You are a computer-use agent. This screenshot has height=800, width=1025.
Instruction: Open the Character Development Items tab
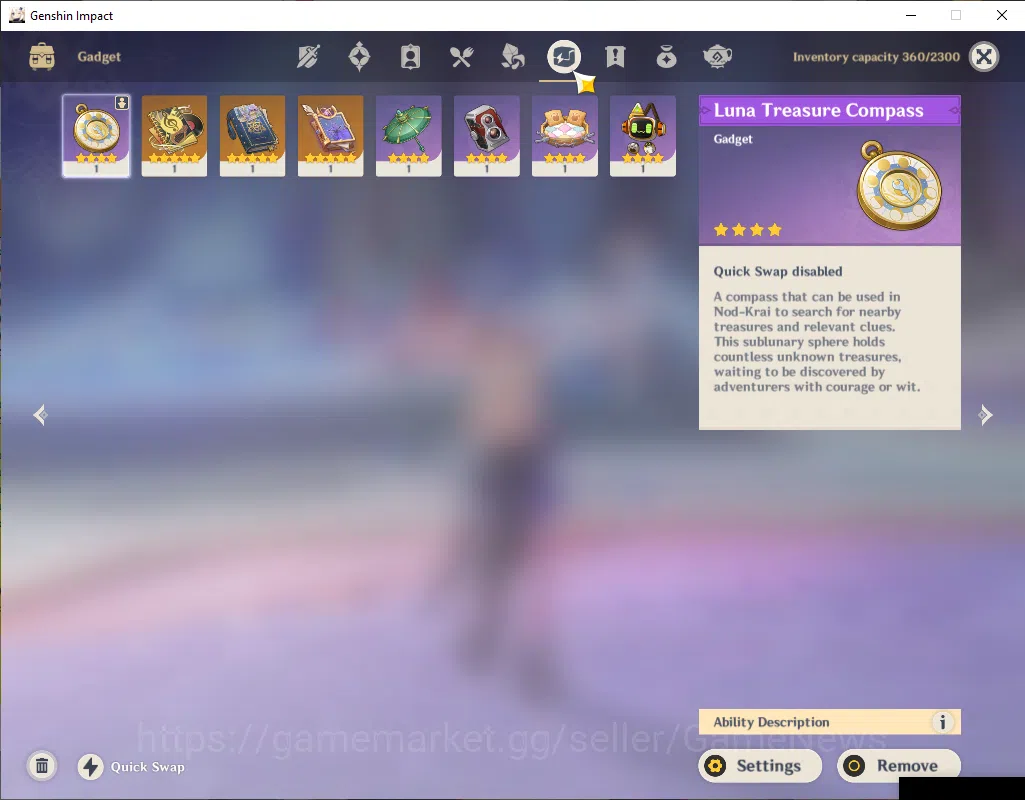(x=410, y=57)
